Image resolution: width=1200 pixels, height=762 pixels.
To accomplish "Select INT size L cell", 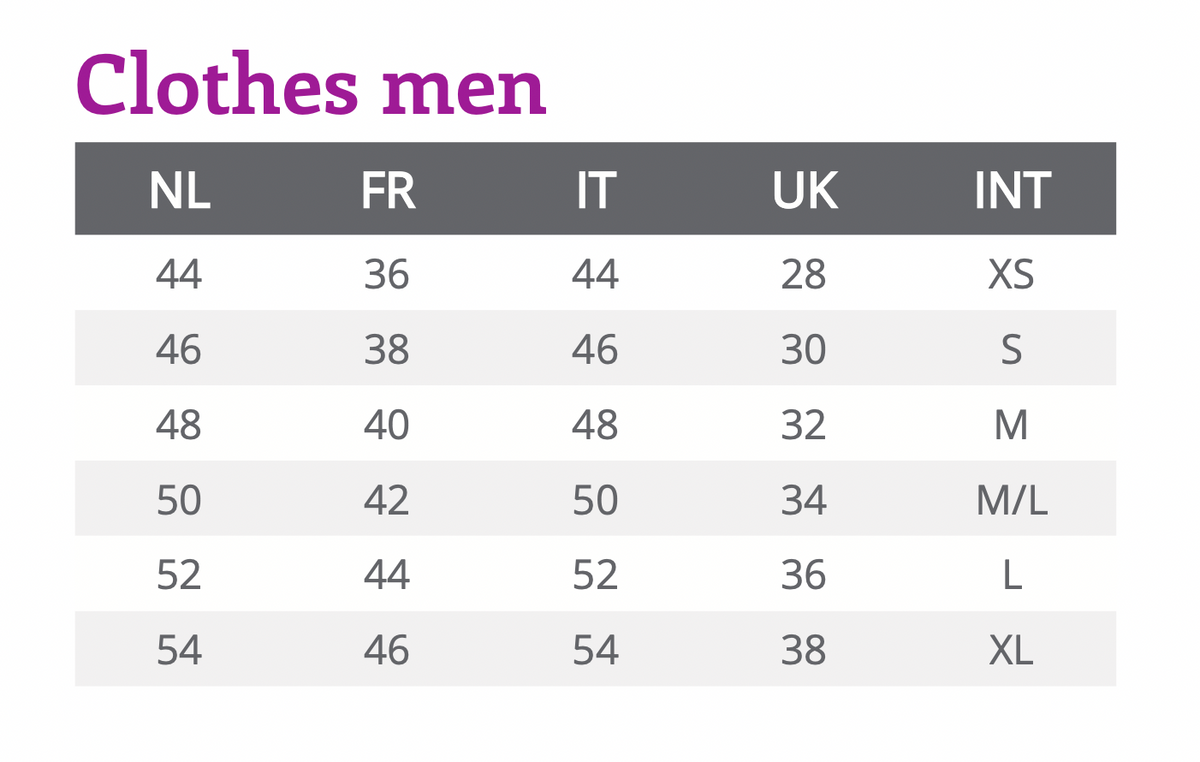I will pyautogui.click(x=1011, y=575).
